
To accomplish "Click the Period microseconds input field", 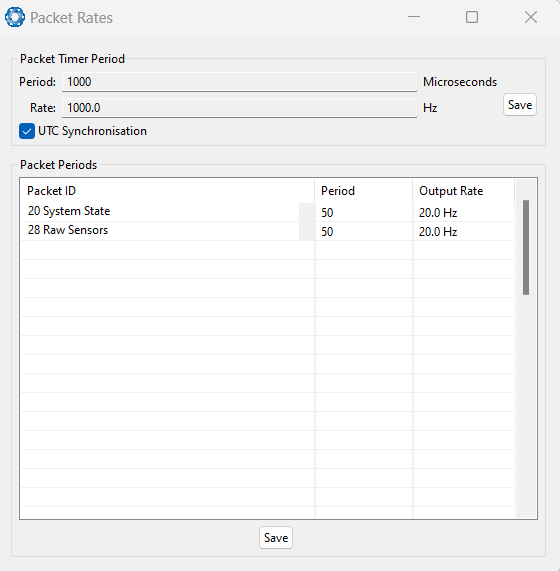I will [x=239, y=82].
